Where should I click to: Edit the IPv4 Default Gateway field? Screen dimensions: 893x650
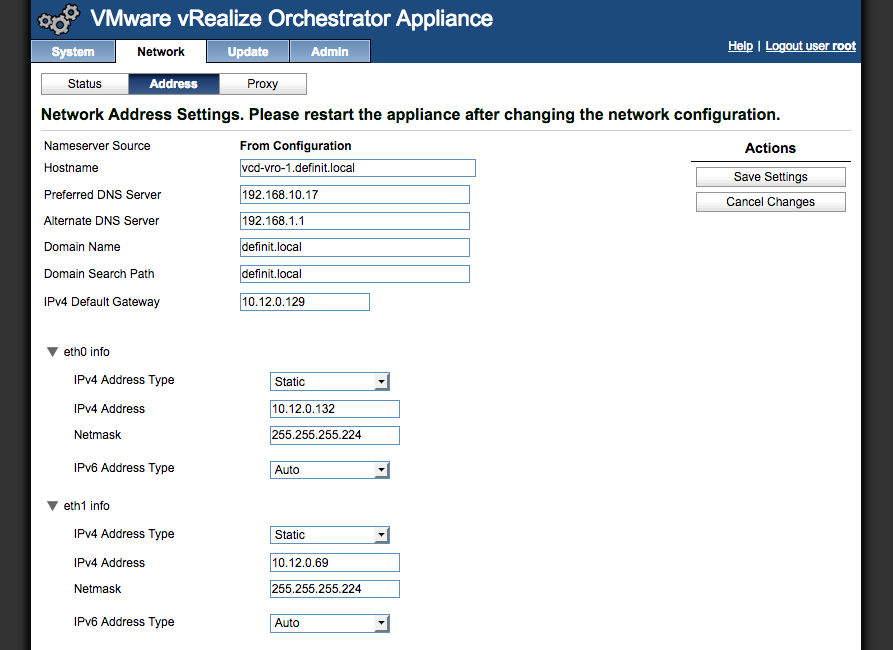tap(305, 302)
